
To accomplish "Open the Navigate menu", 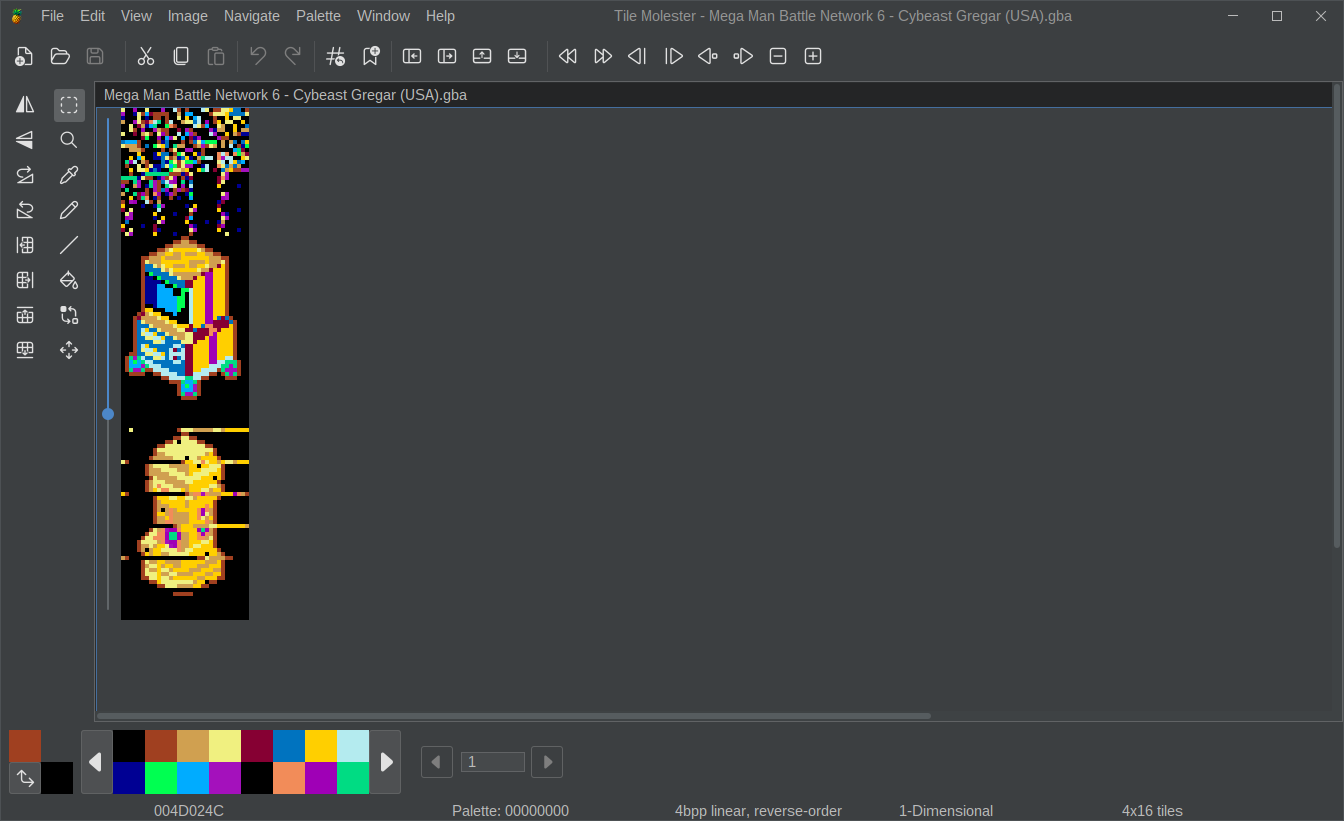I will (x=252, y=16).
